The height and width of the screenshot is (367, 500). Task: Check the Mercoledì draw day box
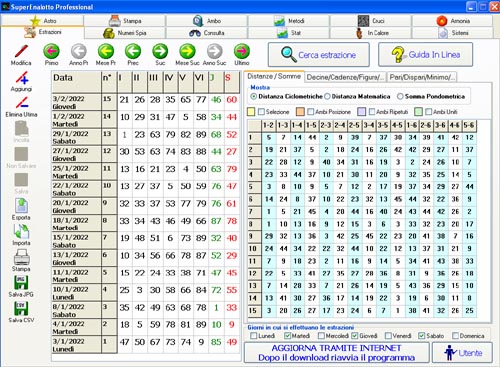tap(321, 336)
